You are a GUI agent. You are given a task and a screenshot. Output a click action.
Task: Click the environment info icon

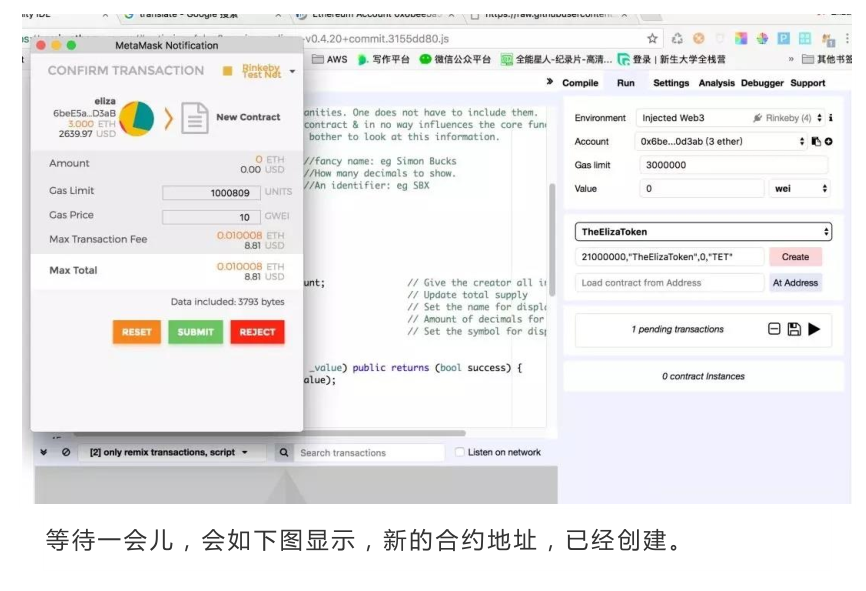point(831,118)
